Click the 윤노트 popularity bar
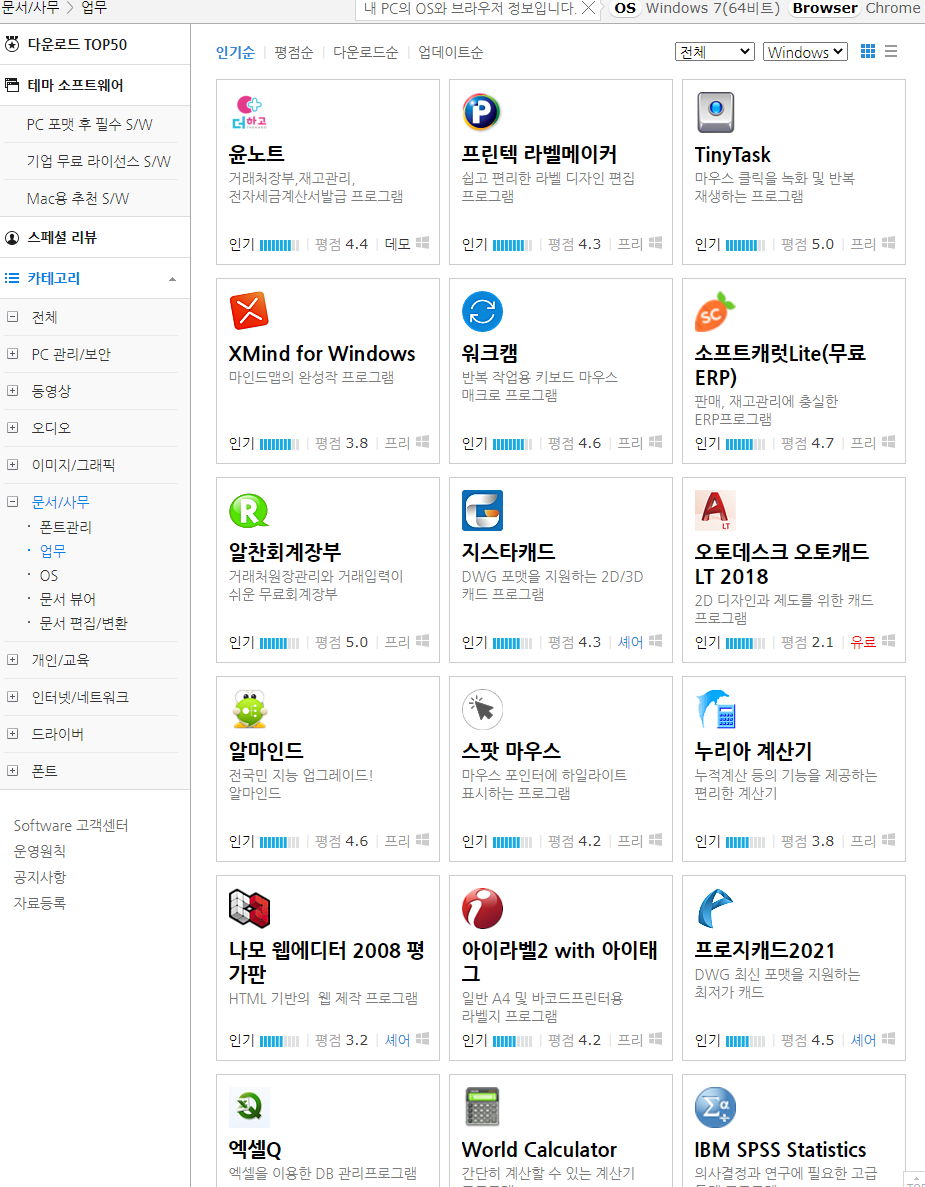The width and height of the screenshot is (925, 1187). click(x=279, y=245)
